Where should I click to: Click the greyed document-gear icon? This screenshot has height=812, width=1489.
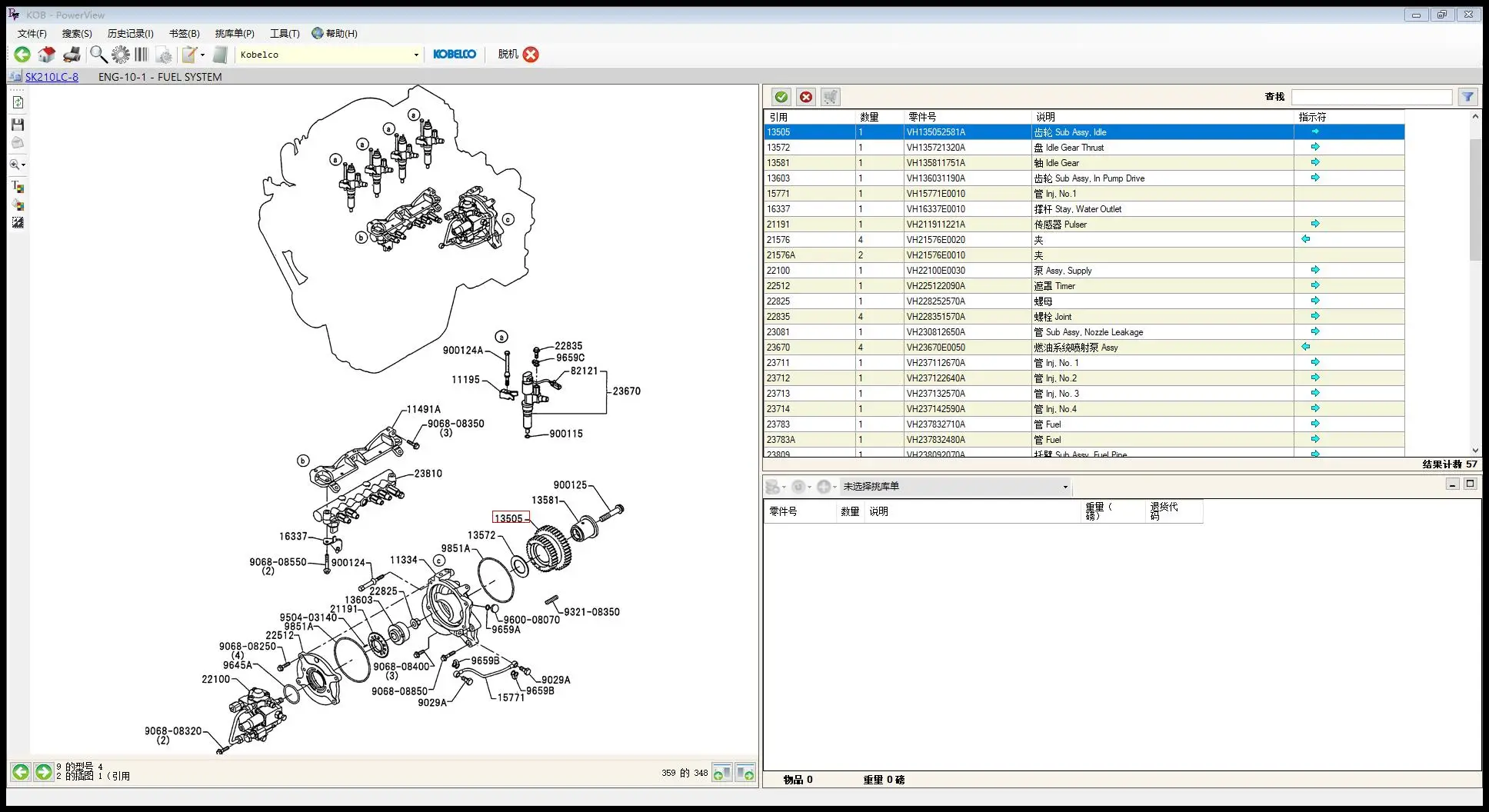(x=164, y=55)
